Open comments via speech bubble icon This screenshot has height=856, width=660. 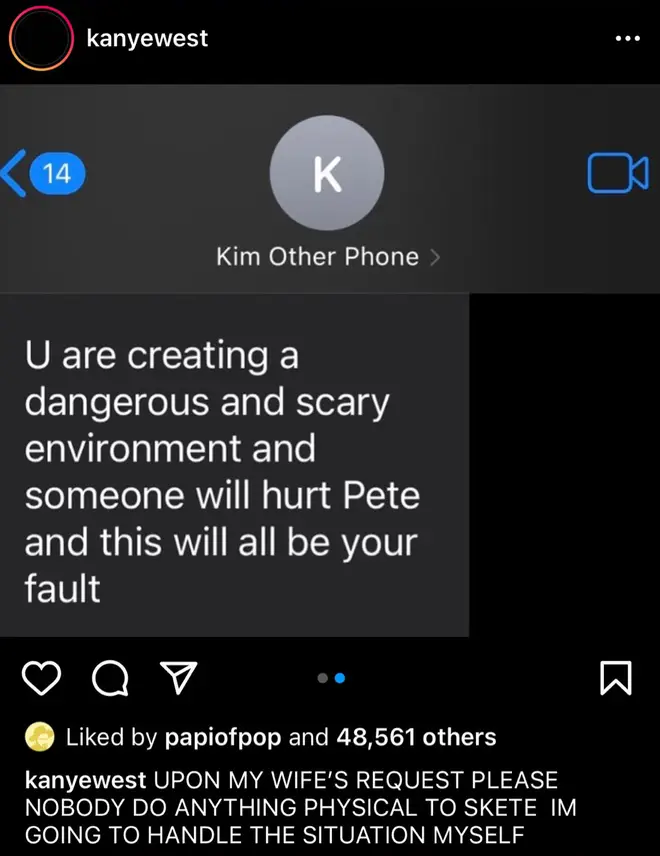coord(110,678)
